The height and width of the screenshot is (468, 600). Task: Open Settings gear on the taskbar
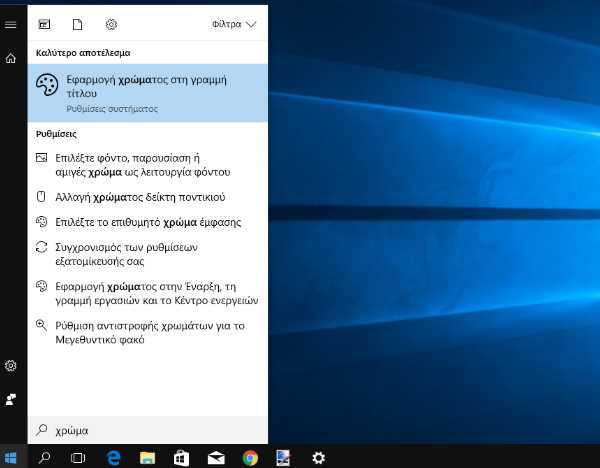click(x=318, y=458)
